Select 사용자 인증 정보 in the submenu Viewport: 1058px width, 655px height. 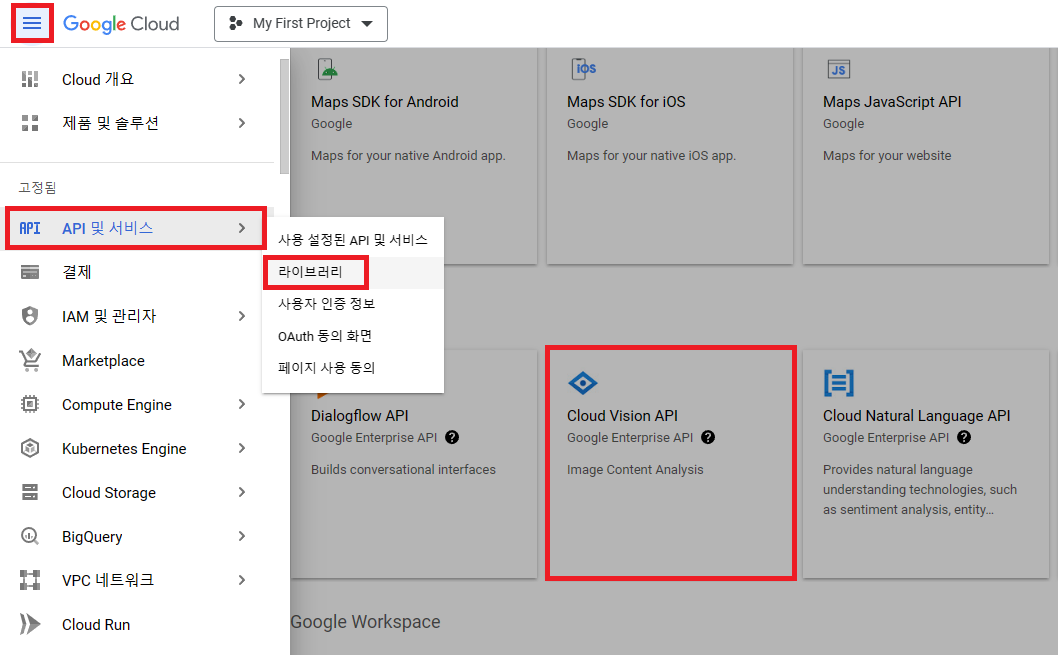click(x=326, y=304)
